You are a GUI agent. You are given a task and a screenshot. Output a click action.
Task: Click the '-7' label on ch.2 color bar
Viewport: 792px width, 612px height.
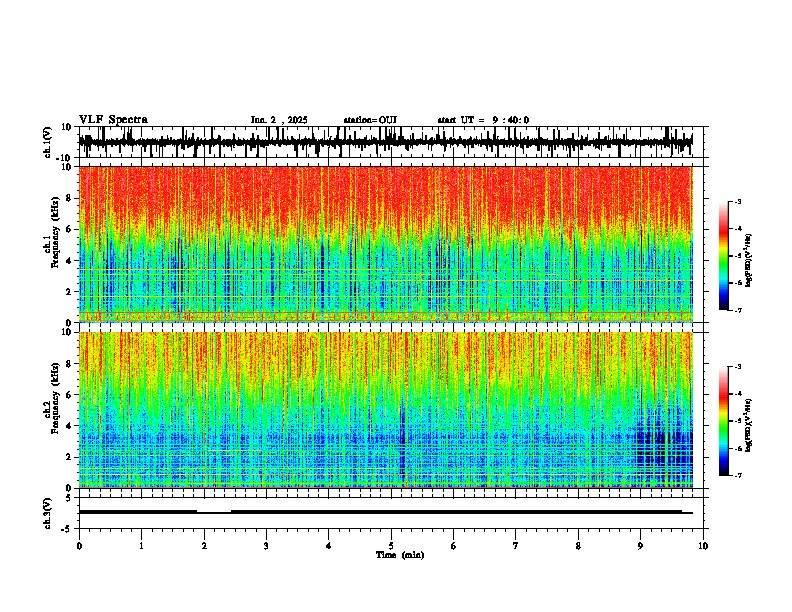[x=738, y=475]
